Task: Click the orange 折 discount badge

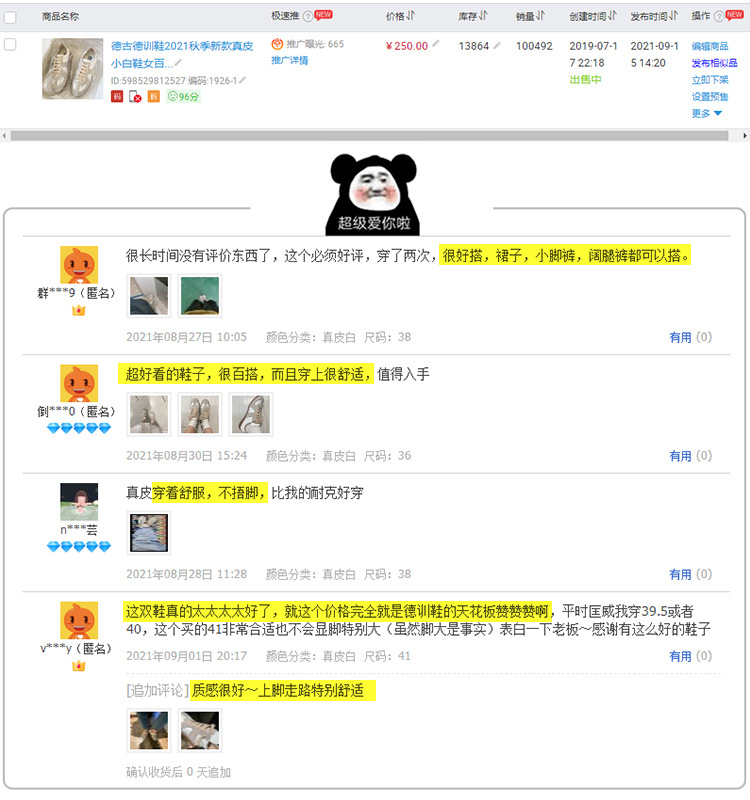Action: coord(154,96)
